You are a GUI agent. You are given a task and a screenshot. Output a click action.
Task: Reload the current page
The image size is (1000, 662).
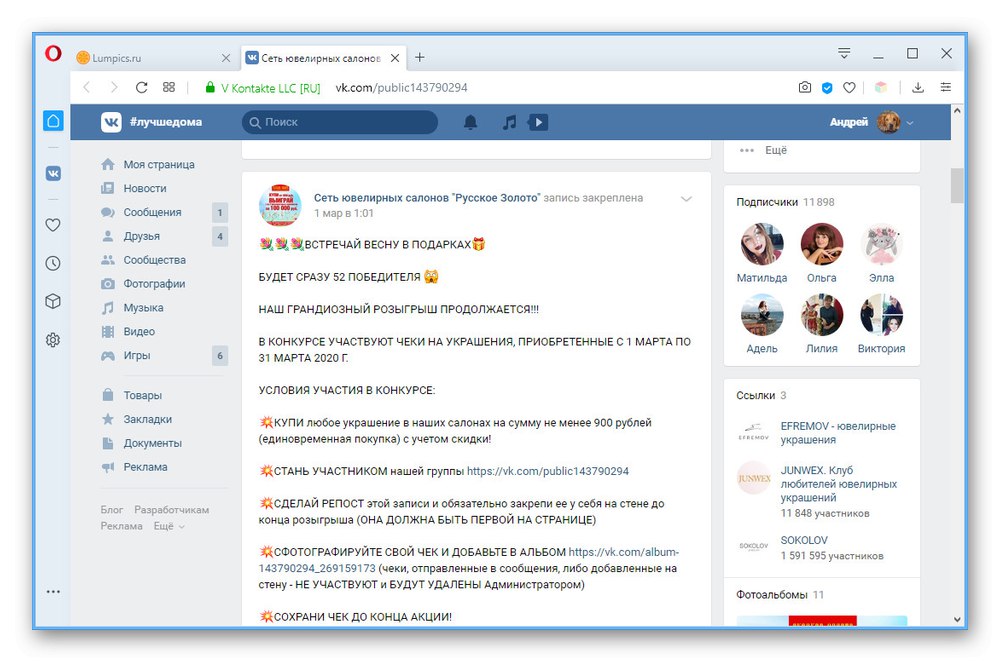pyautogui.click(x=142, y=87)
